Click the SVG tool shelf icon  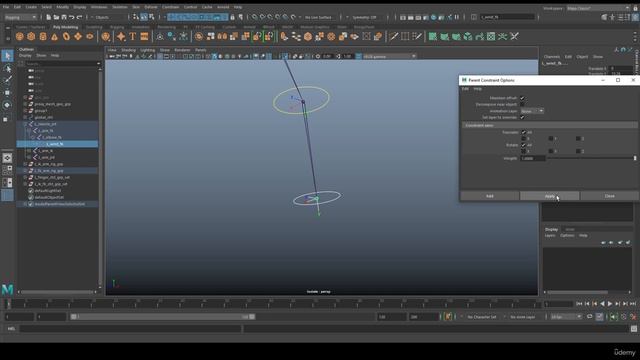coord(144,37)
